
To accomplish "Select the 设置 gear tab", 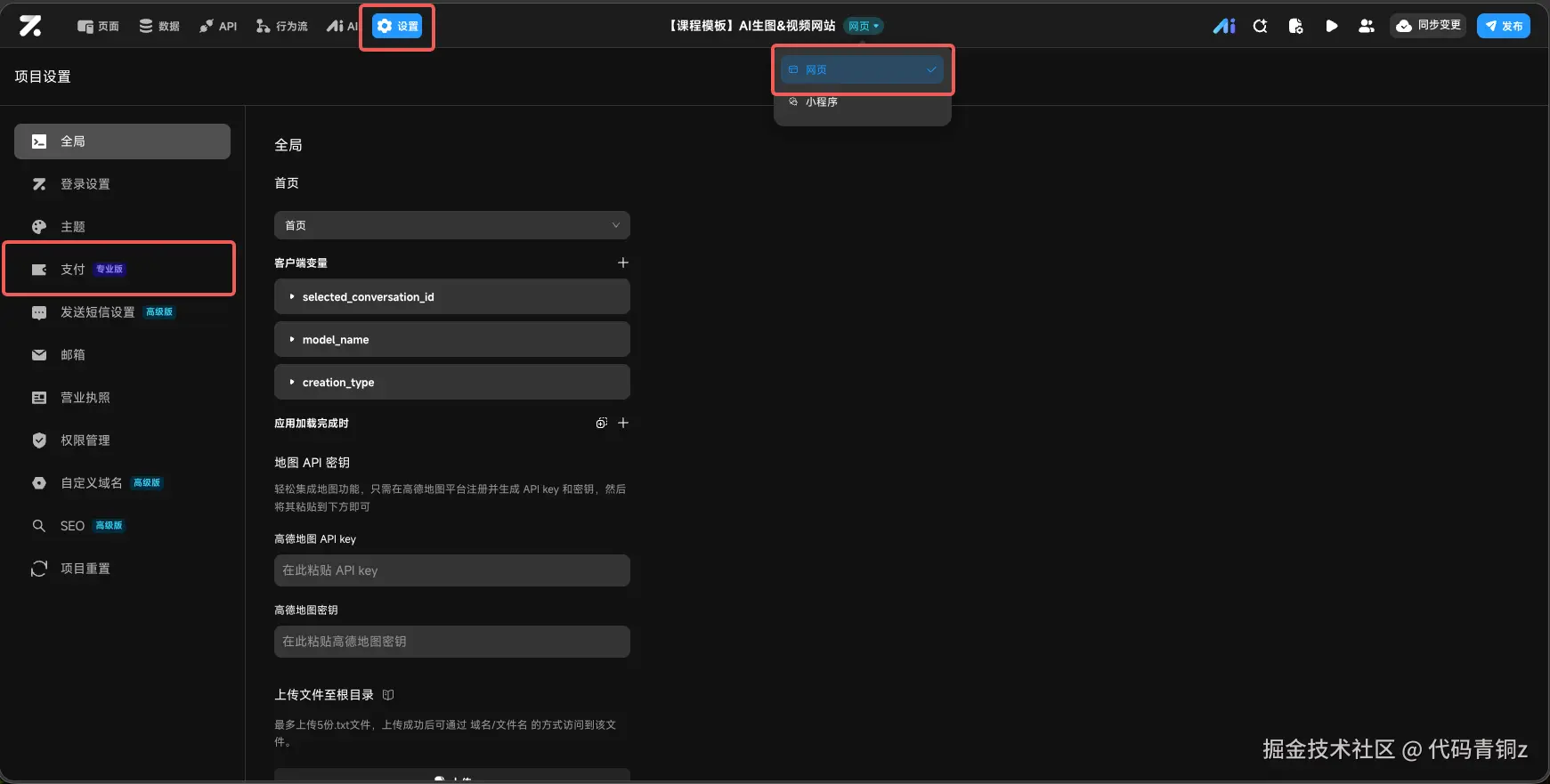I will (x=397, y=26).
